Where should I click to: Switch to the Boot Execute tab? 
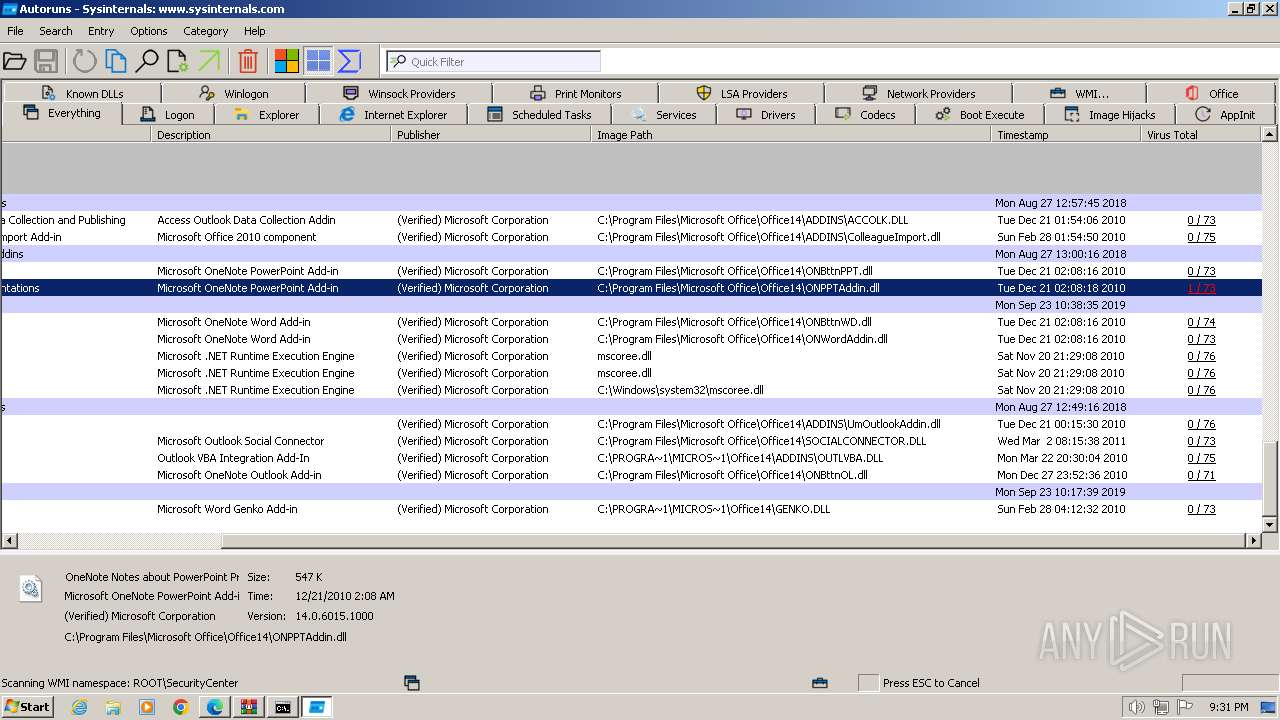click(x=979, y=114)
